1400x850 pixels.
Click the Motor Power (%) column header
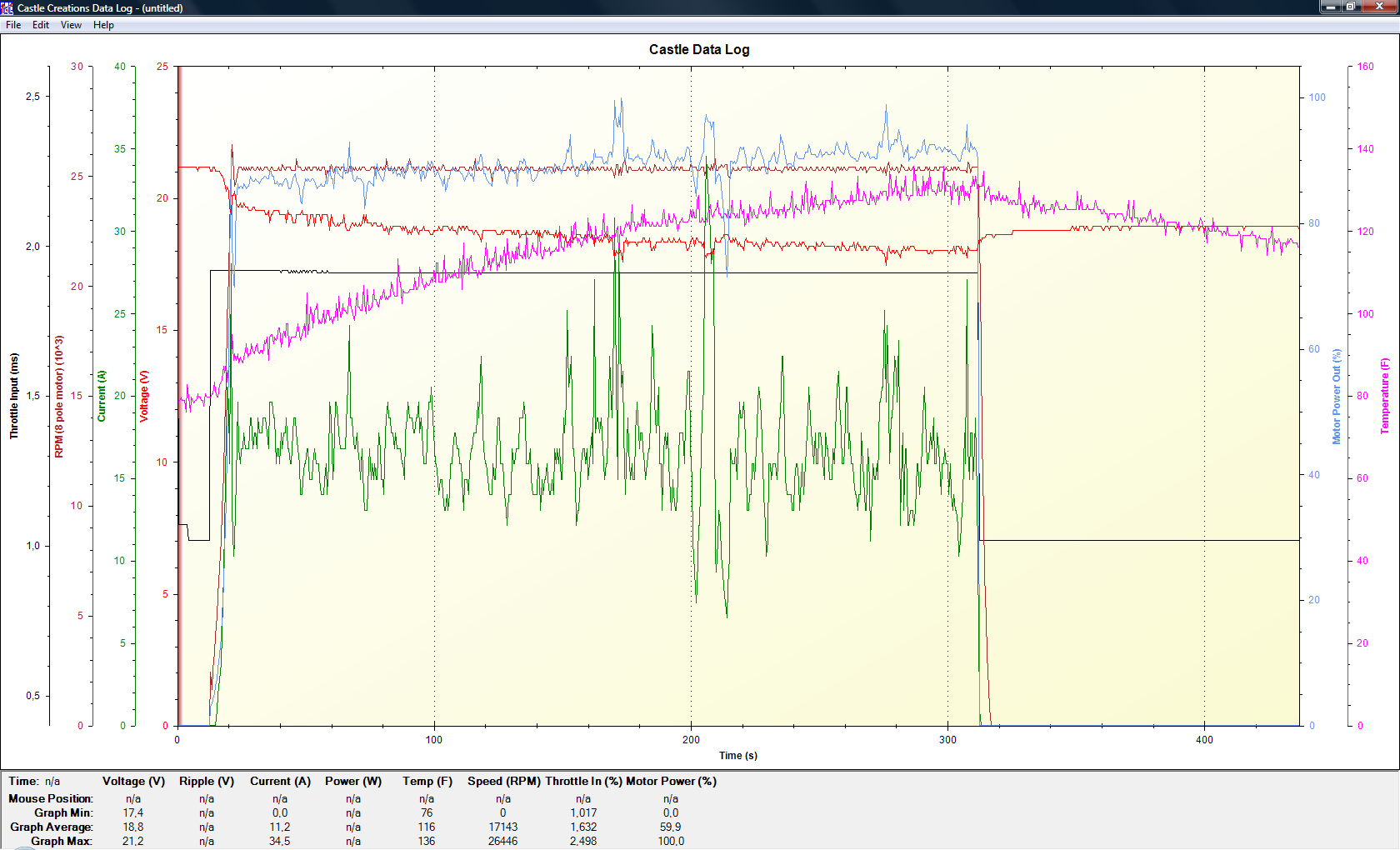pyautogui.click(x=671, y=782)
